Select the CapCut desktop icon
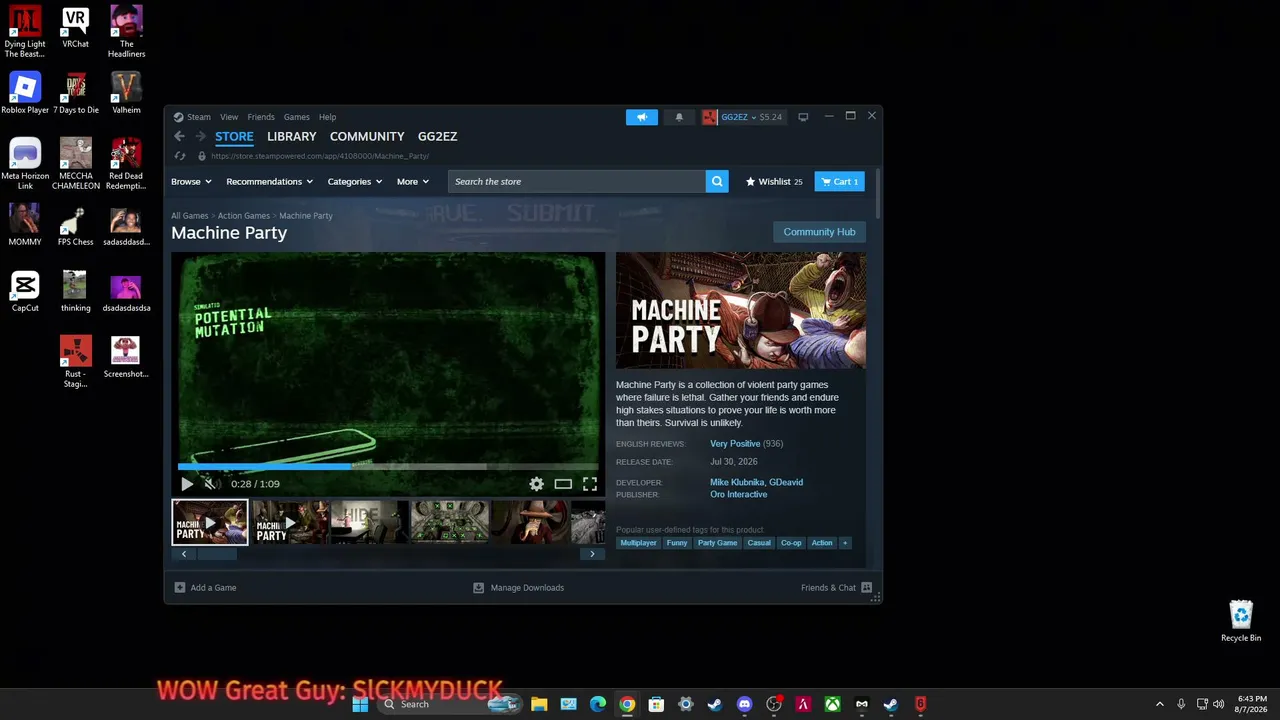Screen dimensions: 1280x720 click(x=25, y=292)
